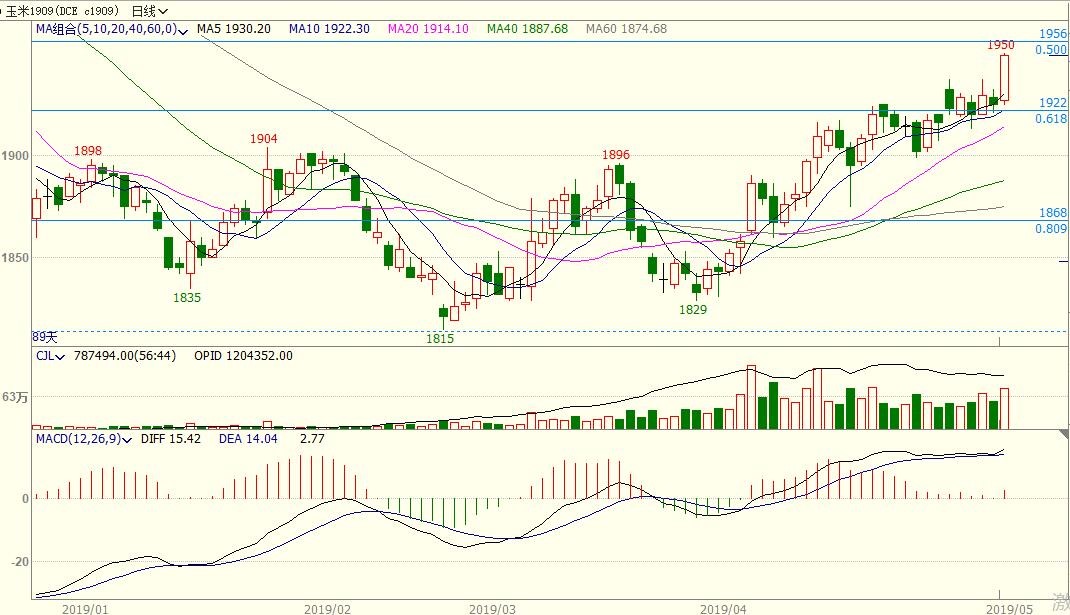1070x615 pixels.
Task: Click the 0.809 Fibonacci level label
Action: [1051, 229]
